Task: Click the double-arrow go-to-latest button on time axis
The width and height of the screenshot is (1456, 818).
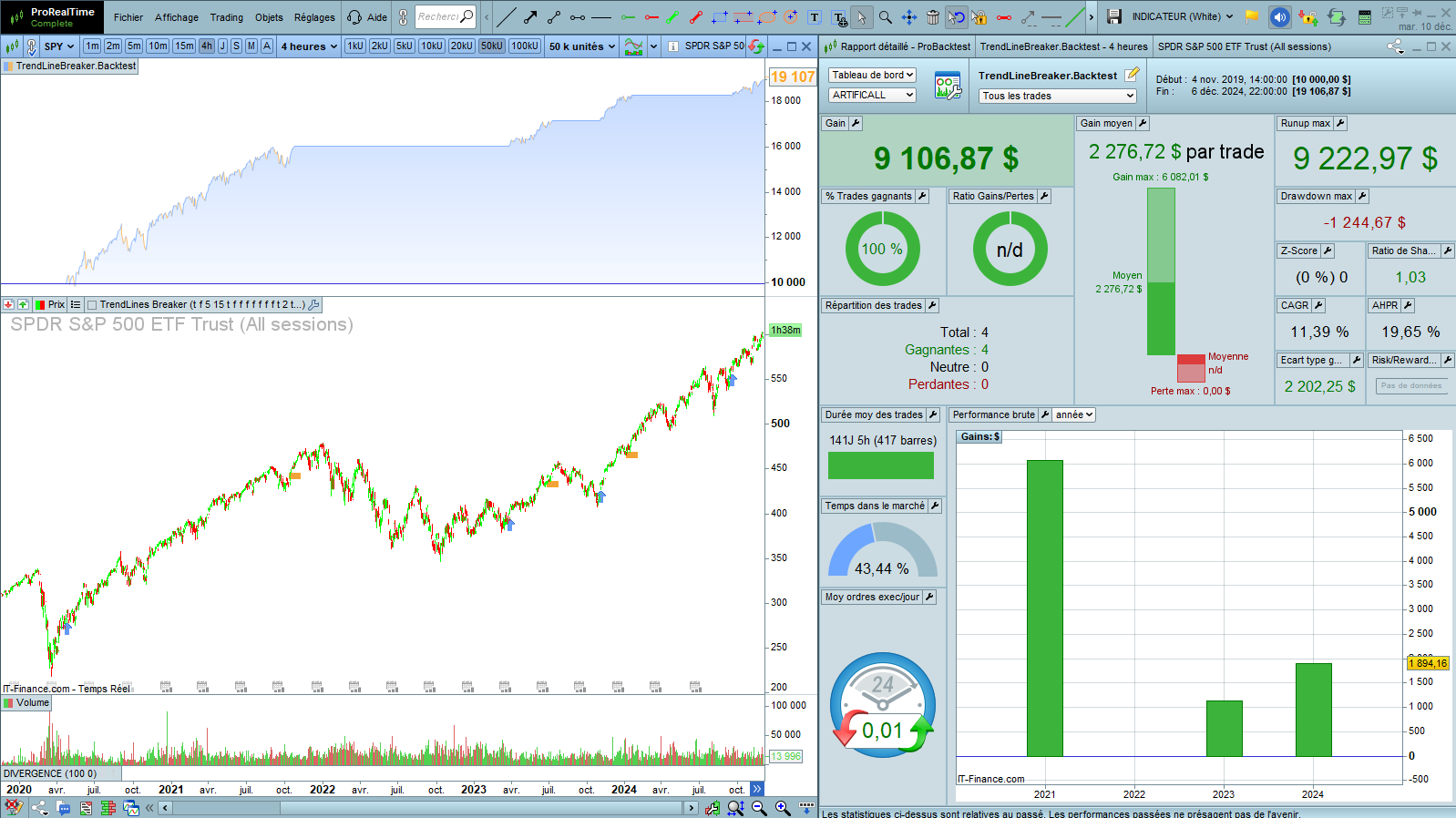Action: (757, 789)
